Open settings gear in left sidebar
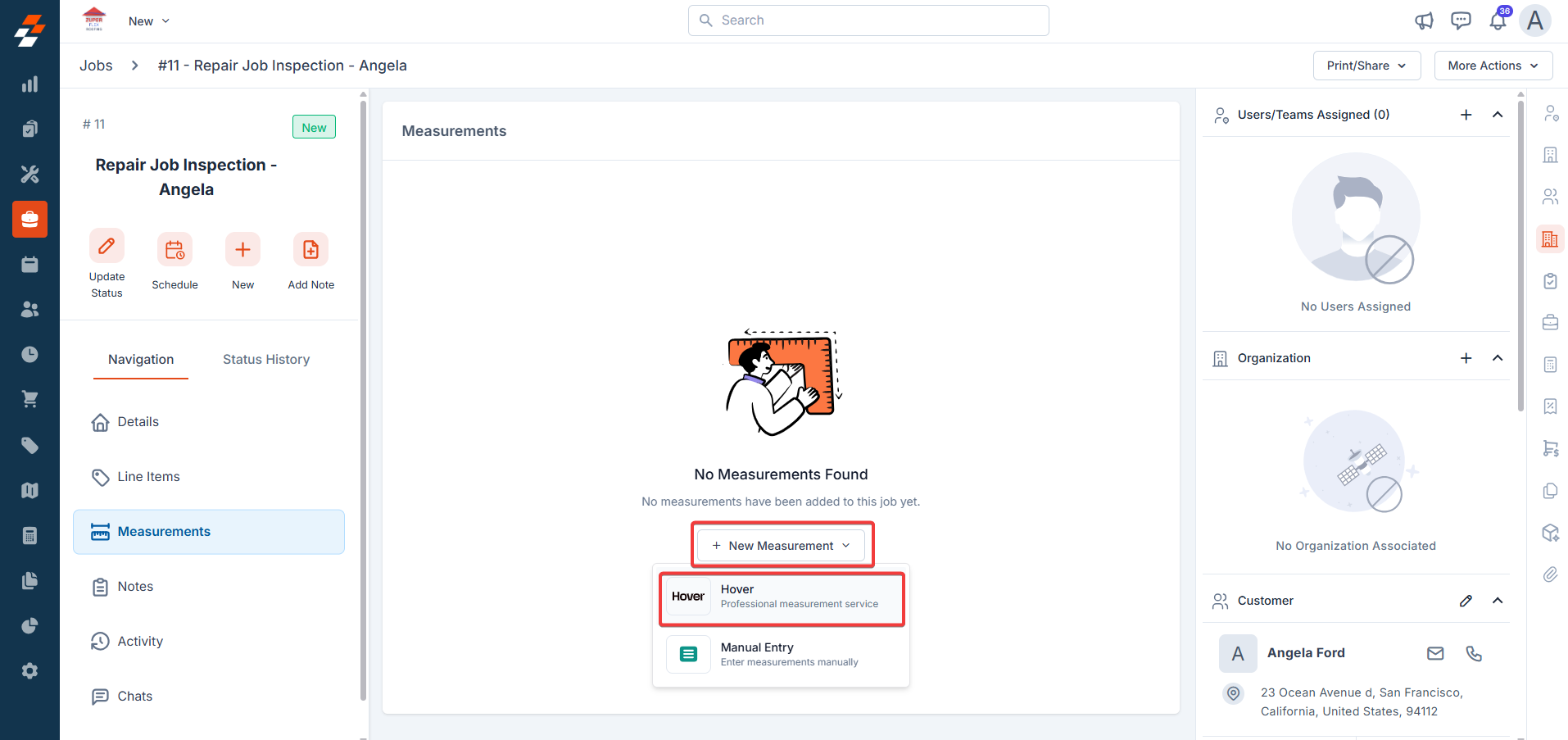Viewport: 1568px width, 740px height. click(29, 671)
